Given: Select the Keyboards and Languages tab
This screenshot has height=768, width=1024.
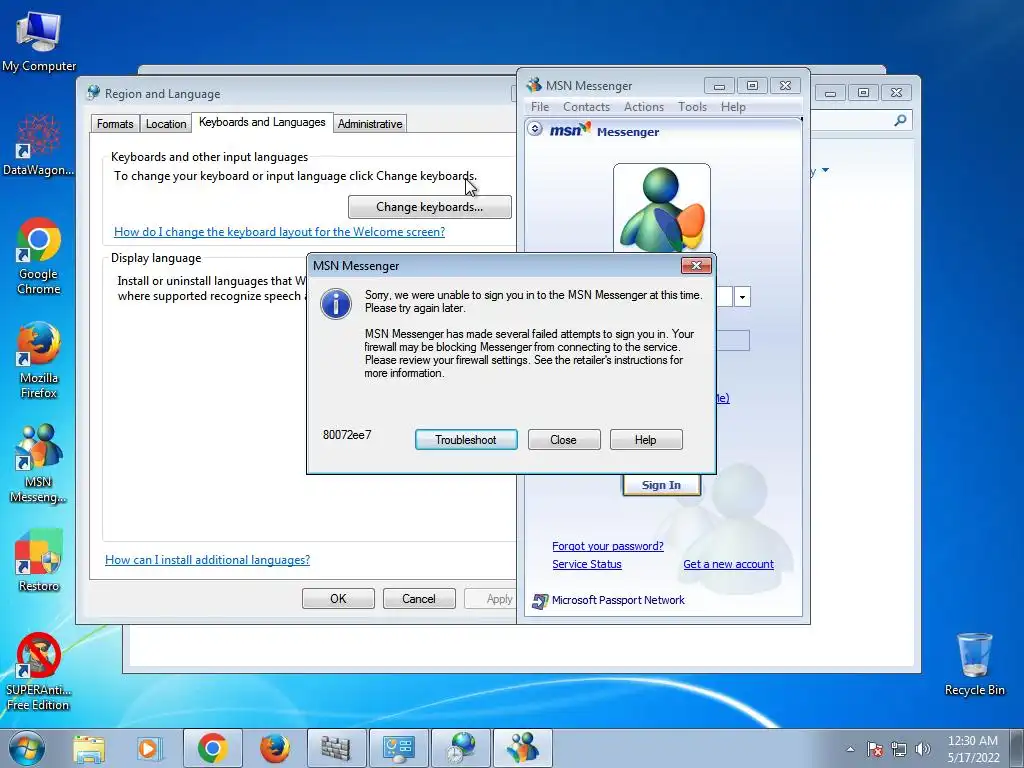Looking at the screenshot, I should [262, 122].
